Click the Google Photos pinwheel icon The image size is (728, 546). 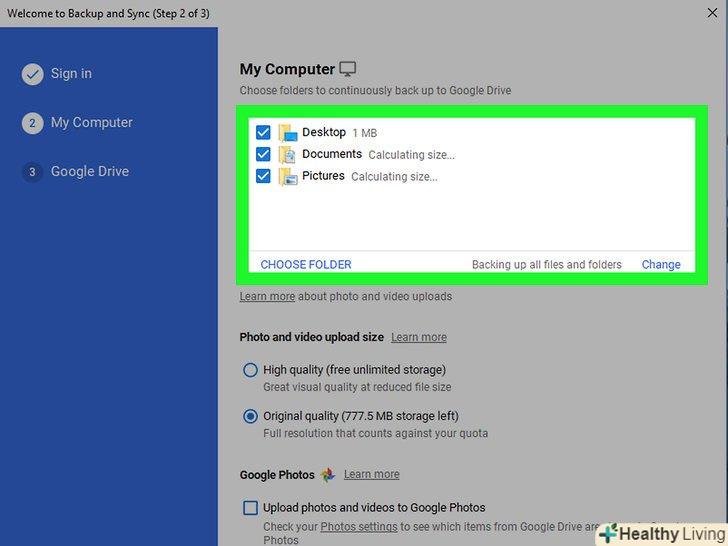pos(328,474)
